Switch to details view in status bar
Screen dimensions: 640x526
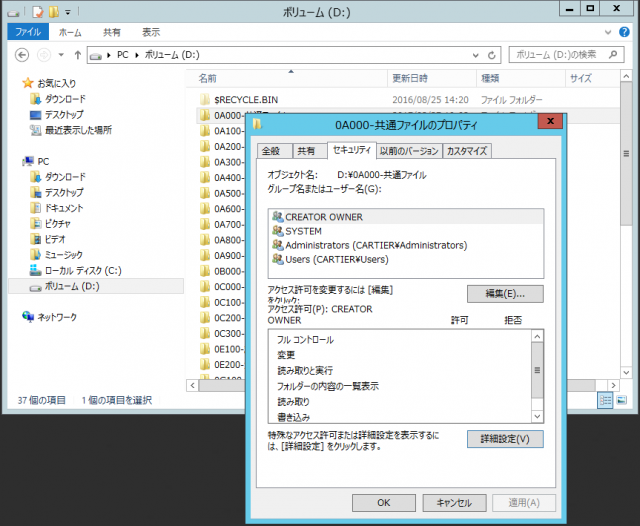click(x=606, y=400)
